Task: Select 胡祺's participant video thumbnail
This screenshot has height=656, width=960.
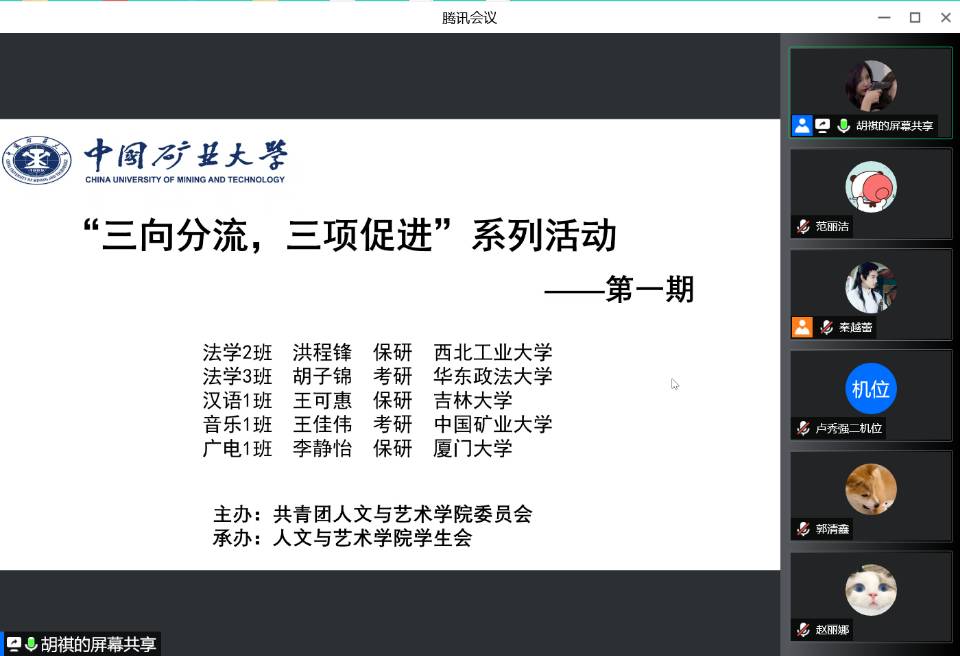Action: point(870,85)
